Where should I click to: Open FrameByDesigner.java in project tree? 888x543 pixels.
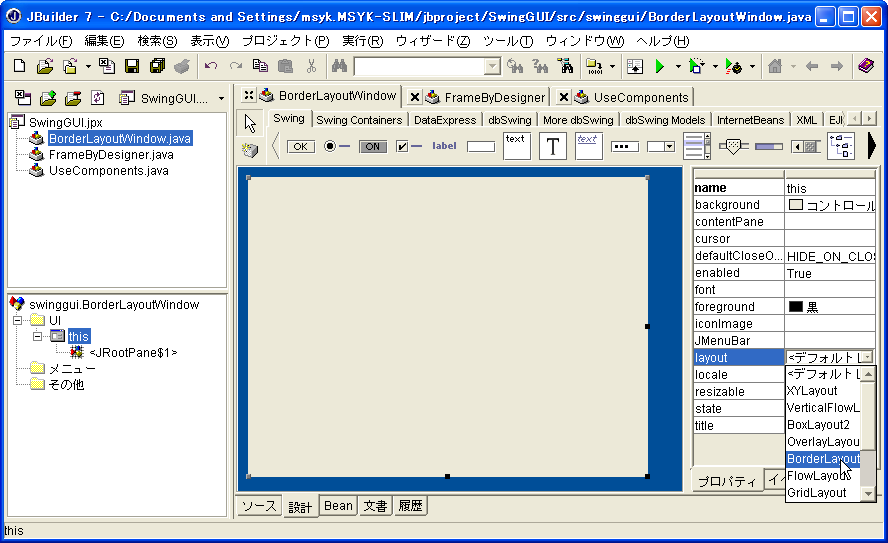click(110, 155)
